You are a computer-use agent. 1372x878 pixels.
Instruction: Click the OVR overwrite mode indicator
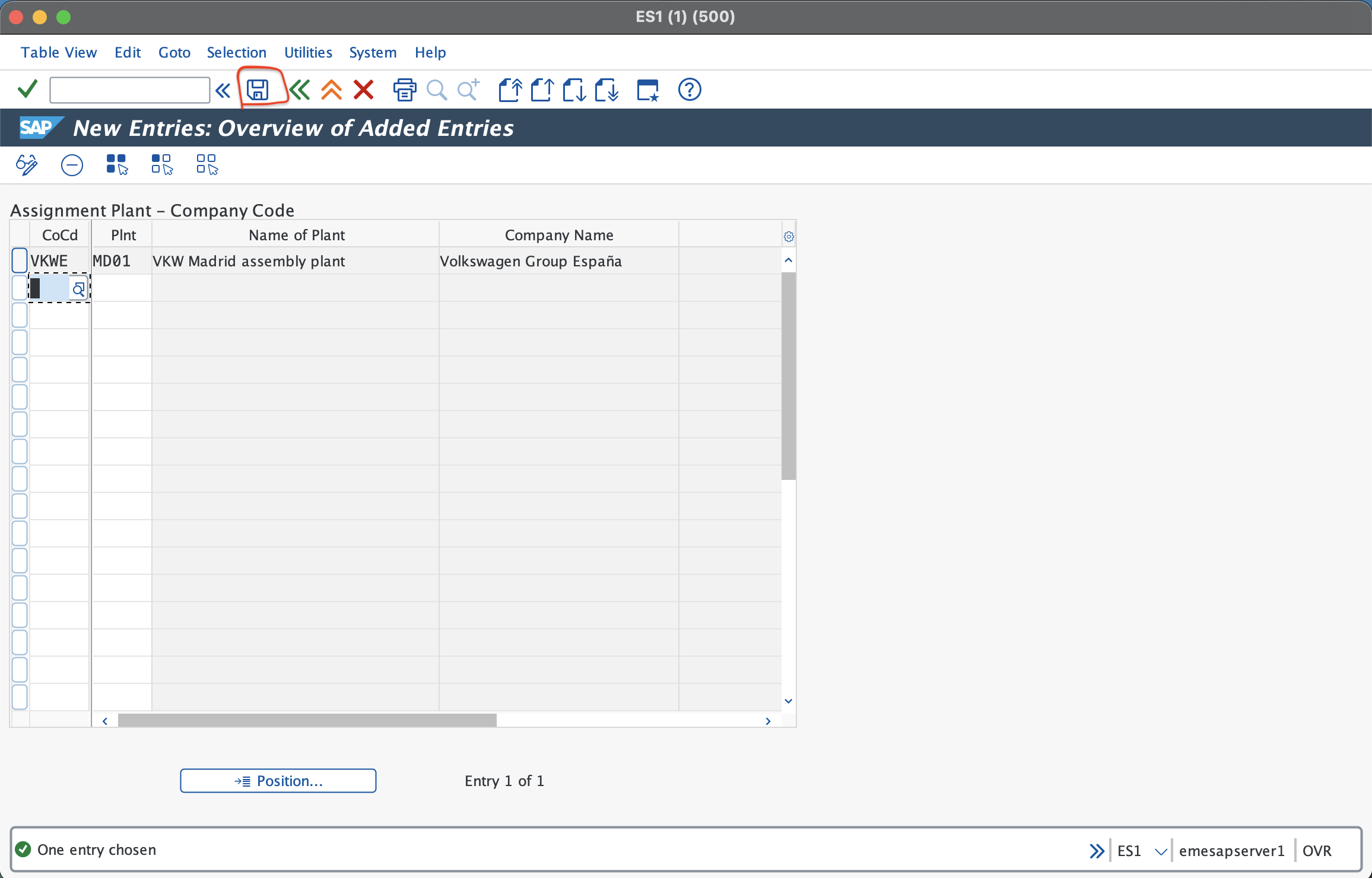click(1317, 851)
